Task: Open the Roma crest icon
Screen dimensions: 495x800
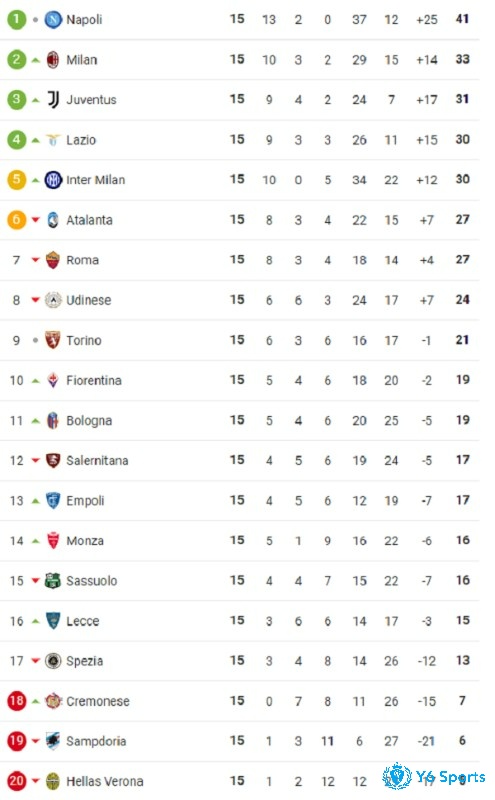Action: click(x=53, y=260)
